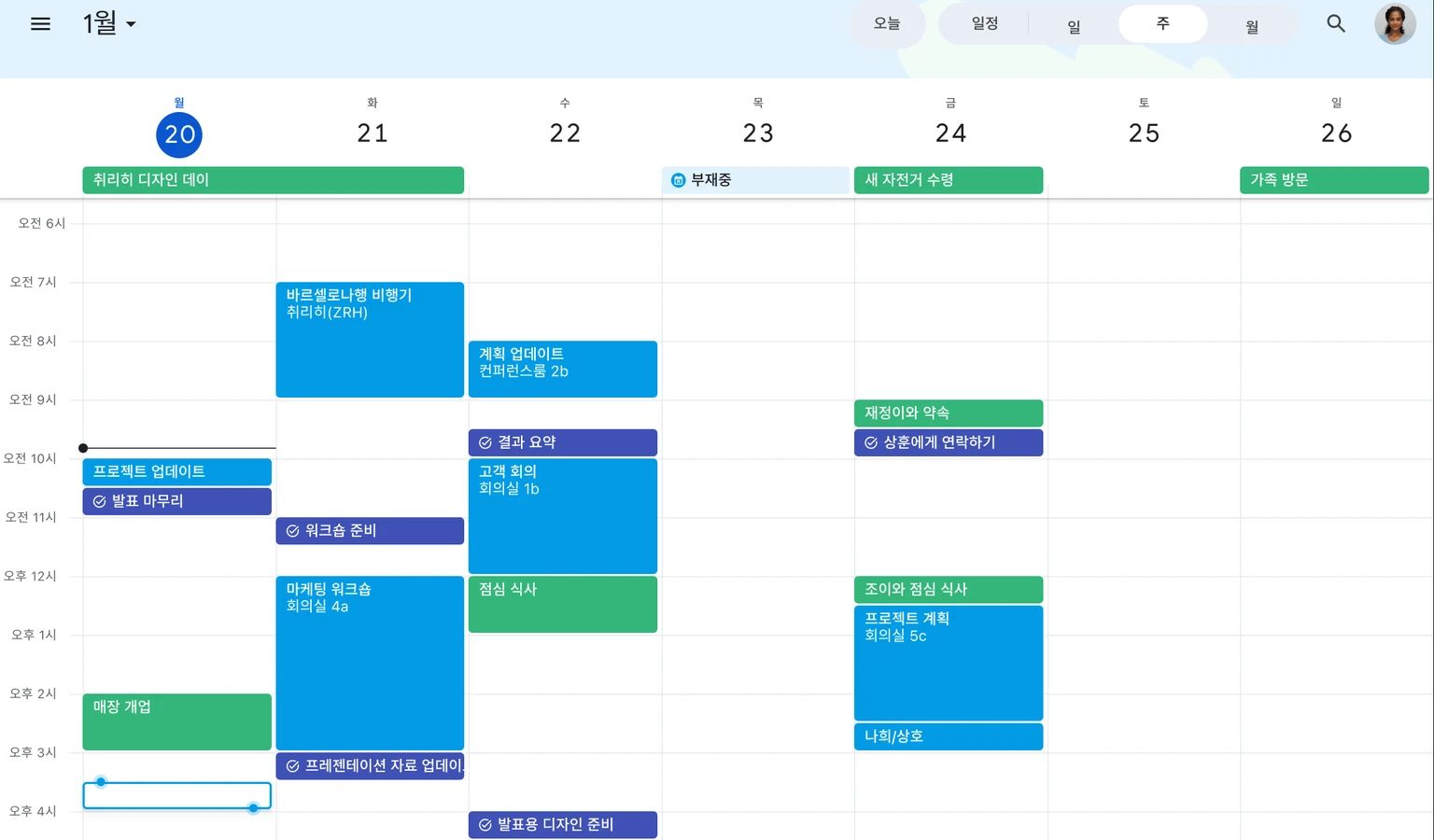The width and height of the screenshot is (1434, 840).
Task: Open the 점심 식사 event on Wednesday
Action: coord(563,604)
